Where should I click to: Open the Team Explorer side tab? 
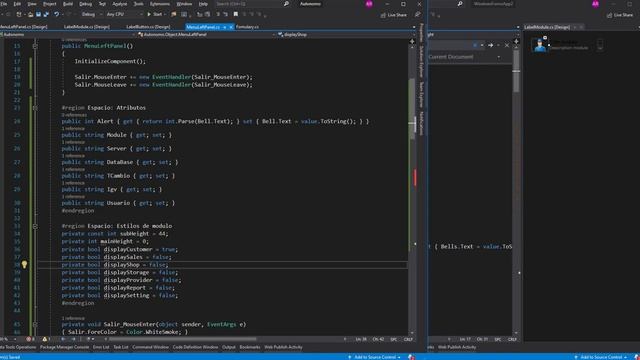coord(422,95)
